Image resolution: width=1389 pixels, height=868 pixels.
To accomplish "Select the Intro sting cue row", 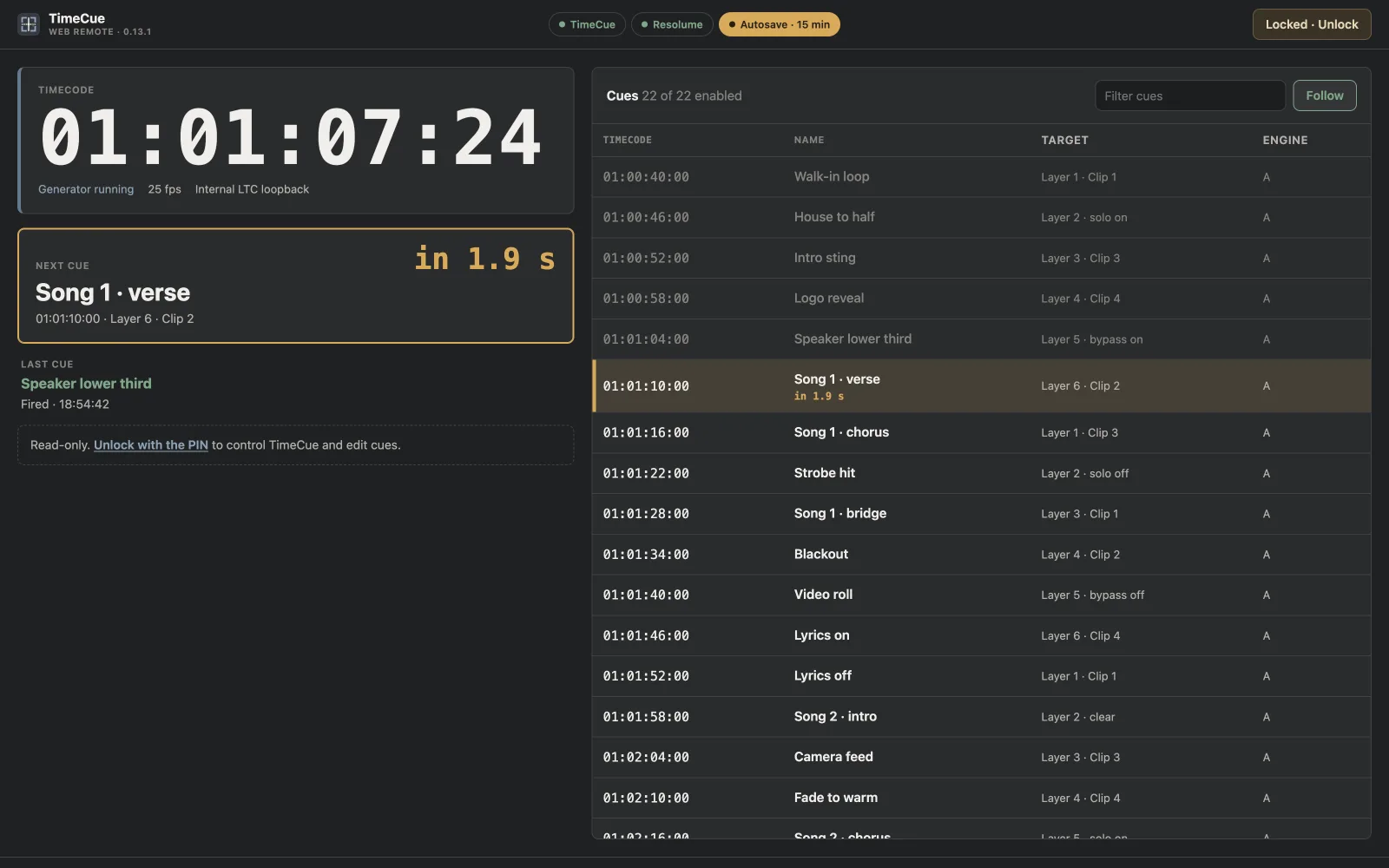I will click(981, 258).
